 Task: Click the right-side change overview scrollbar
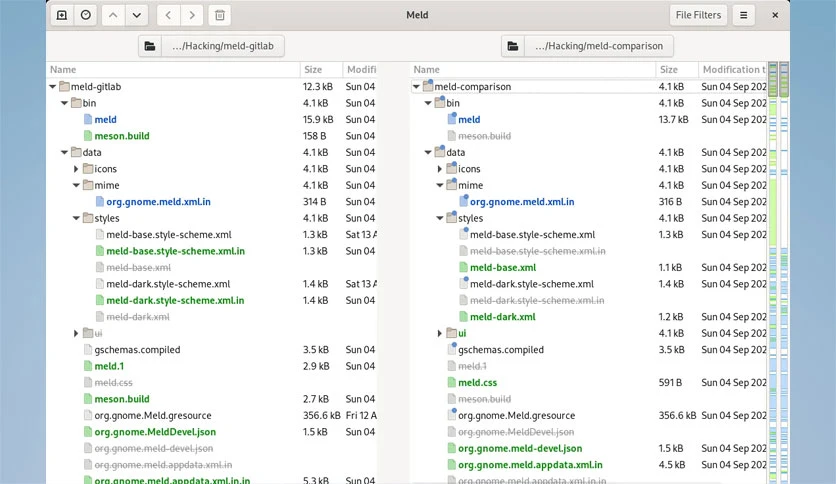(784, 272)
